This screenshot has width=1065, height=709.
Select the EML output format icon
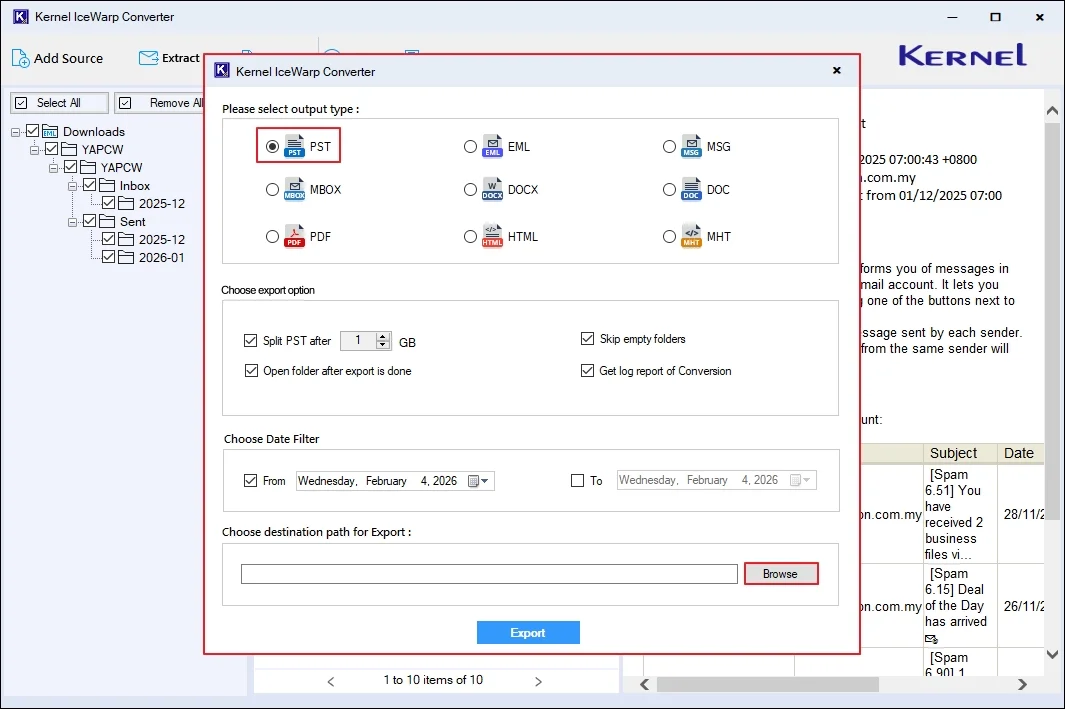point(493,145)
